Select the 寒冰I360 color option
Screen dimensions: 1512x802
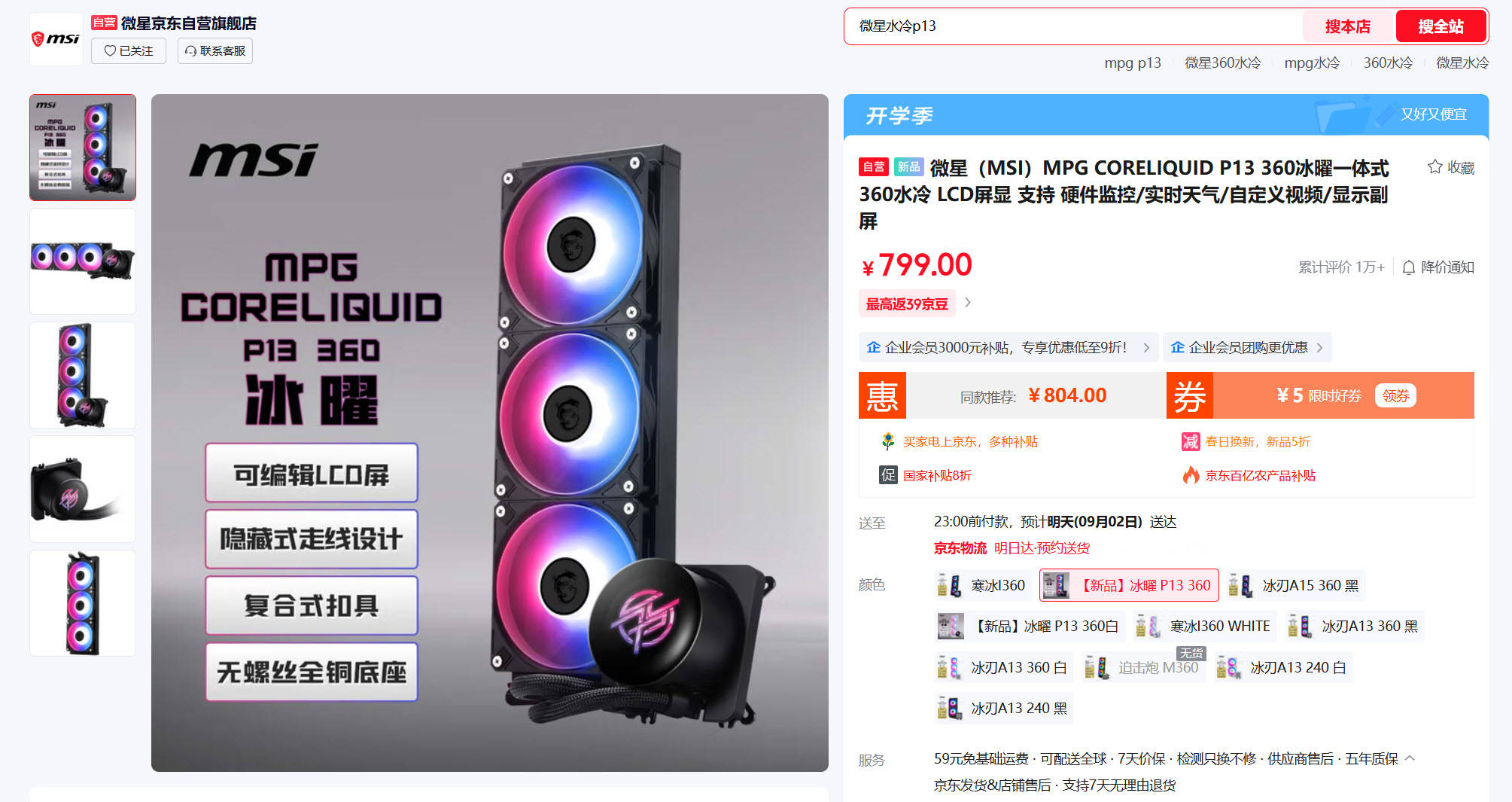tap(981, 585)
